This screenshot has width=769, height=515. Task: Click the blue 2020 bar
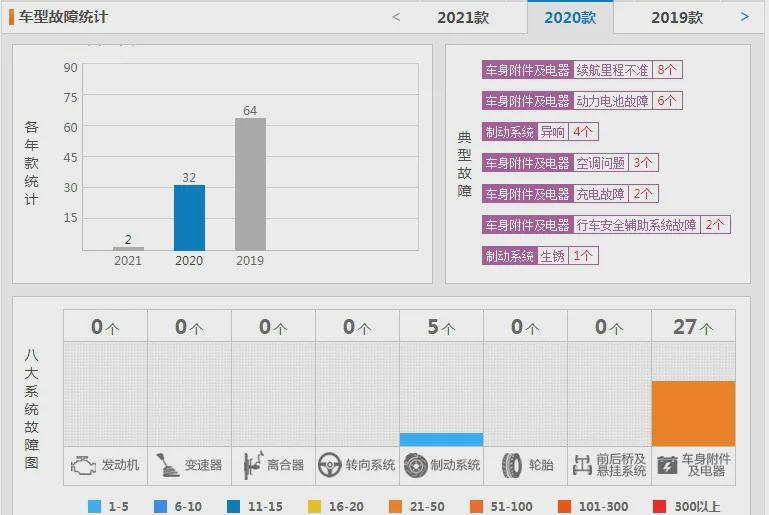pyautogui.click(x=189, y=218)
